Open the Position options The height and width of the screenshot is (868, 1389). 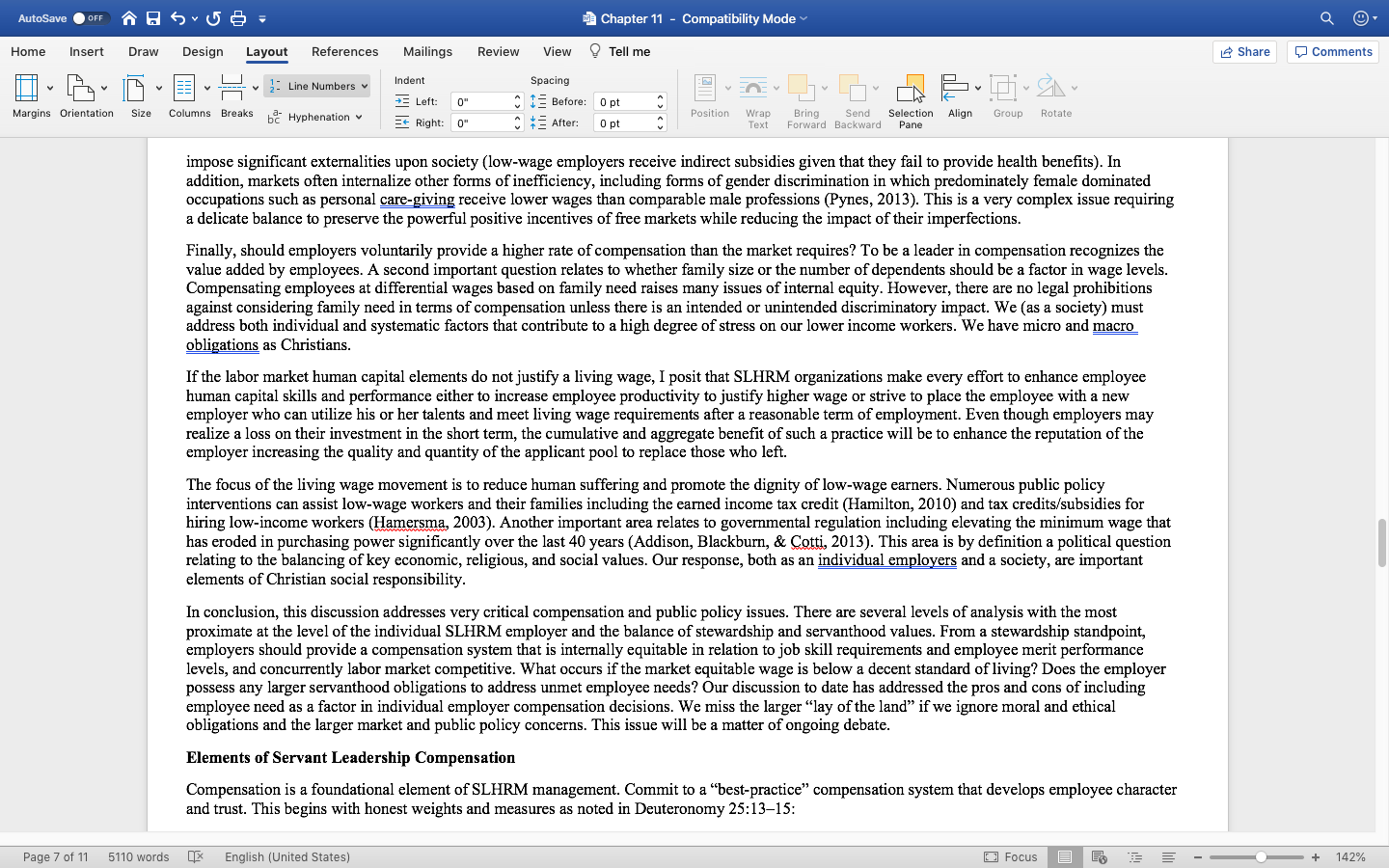point(710,96)
